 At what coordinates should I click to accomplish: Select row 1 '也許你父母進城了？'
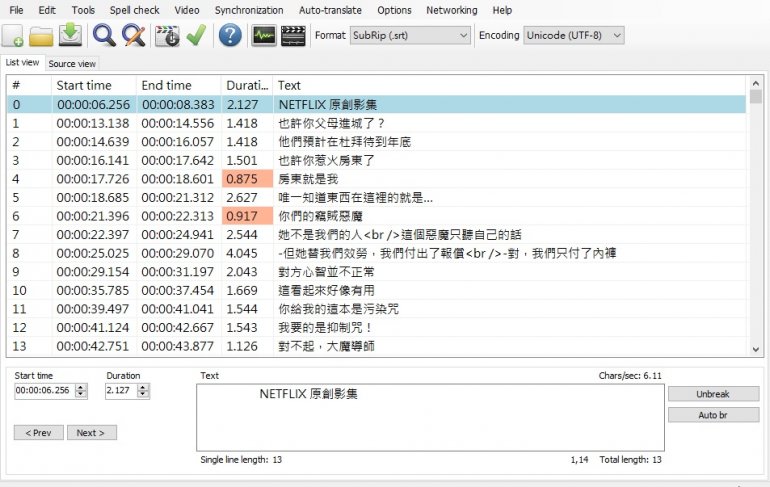pyautogui.click(x=376, y=123)
